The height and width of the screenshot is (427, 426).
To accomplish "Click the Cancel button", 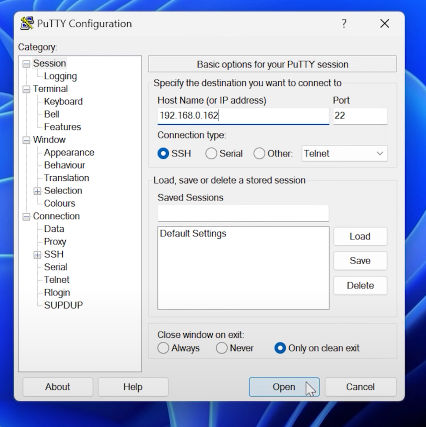I will pos(360,387).
